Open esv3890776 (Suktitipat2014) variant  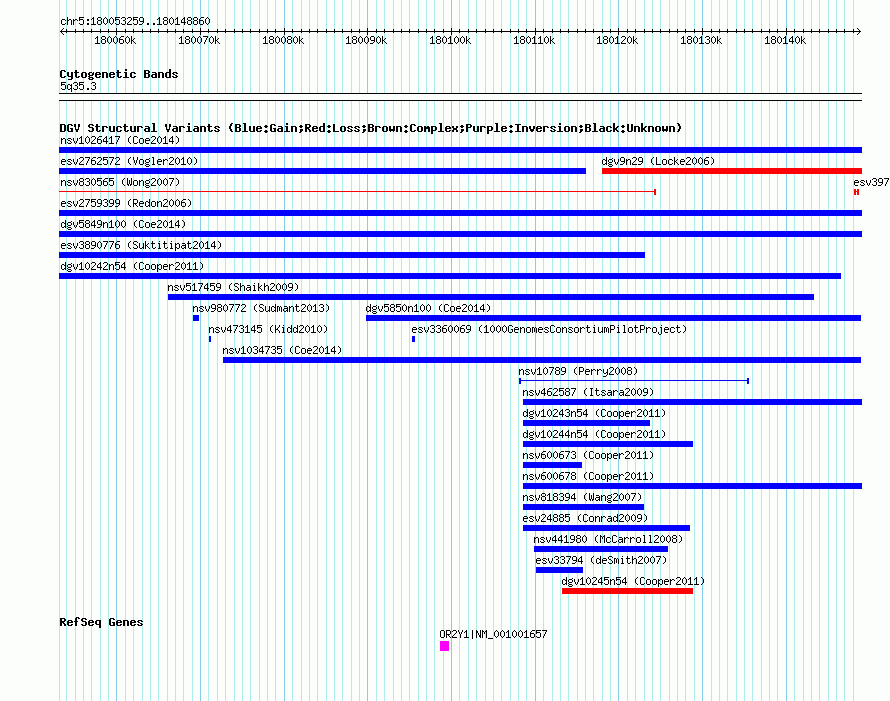click(x=141, y=245)
